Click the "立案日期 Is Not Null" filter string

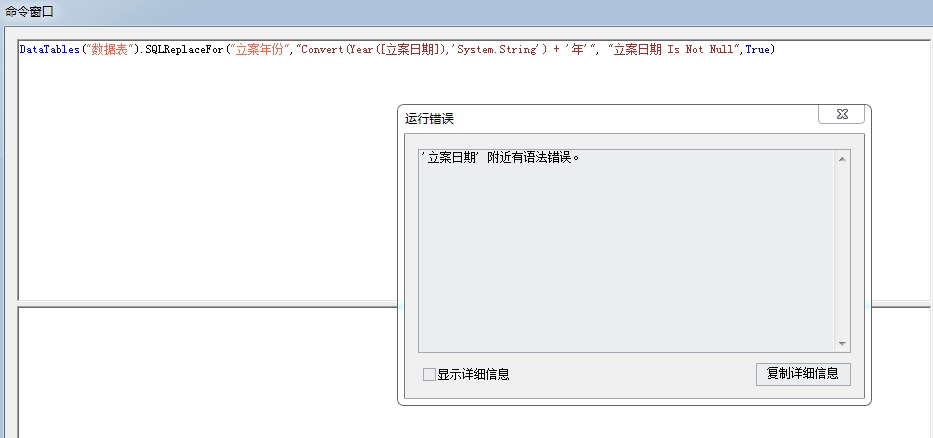coord(674,49)
